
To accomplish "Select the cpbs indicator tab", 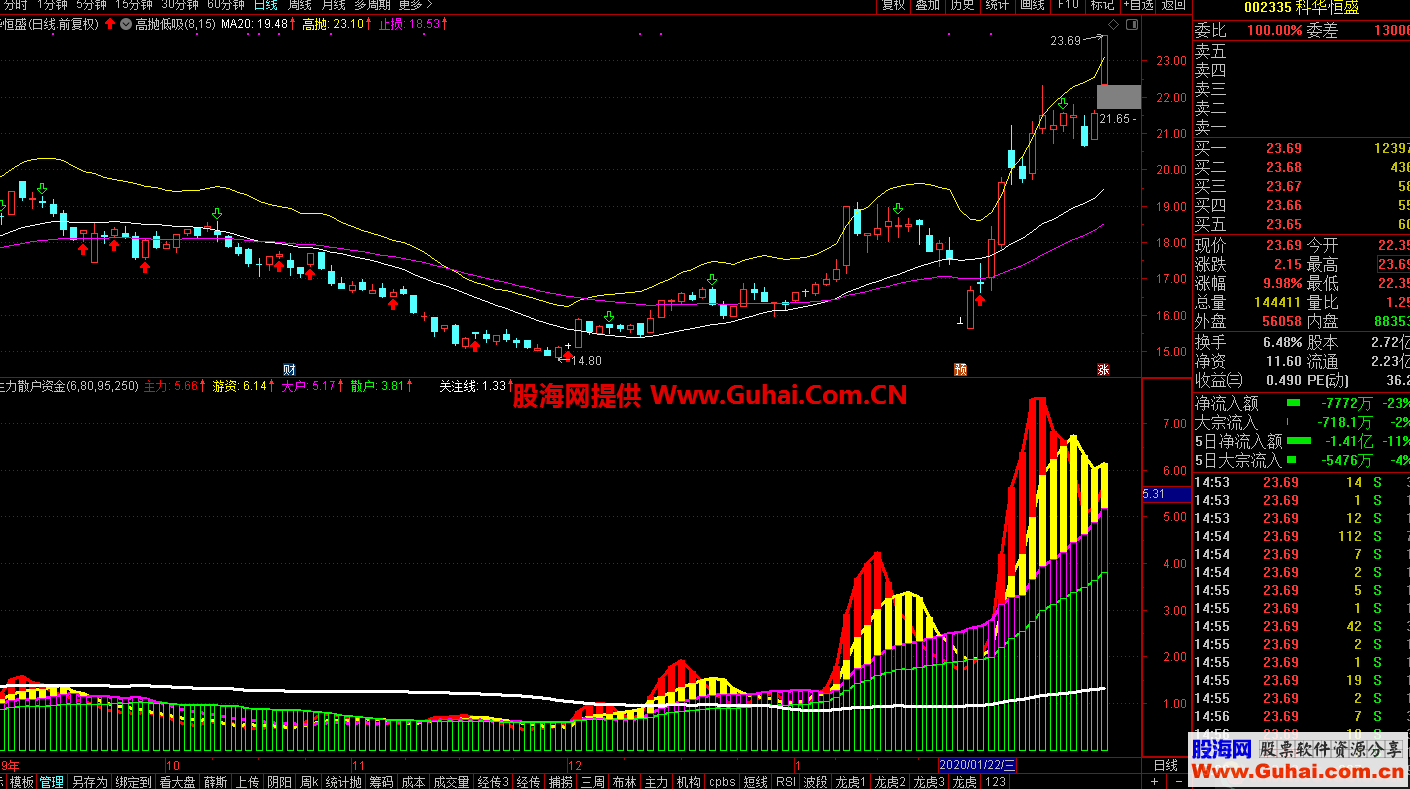I will 722,782.
